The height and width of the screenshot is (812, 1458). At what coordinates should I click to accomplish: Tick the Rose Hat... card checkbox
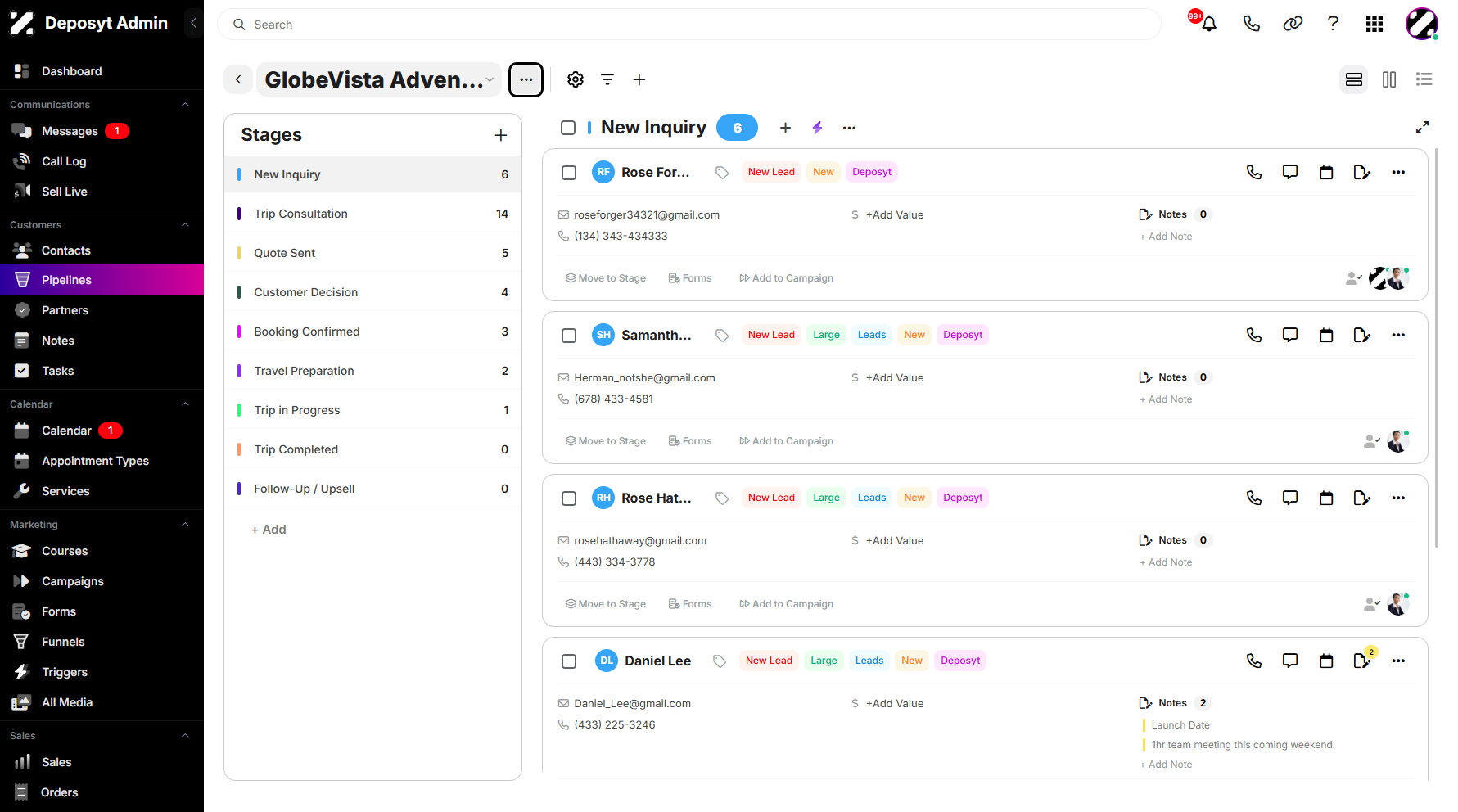pyautogui.click(x=569, y=498)
